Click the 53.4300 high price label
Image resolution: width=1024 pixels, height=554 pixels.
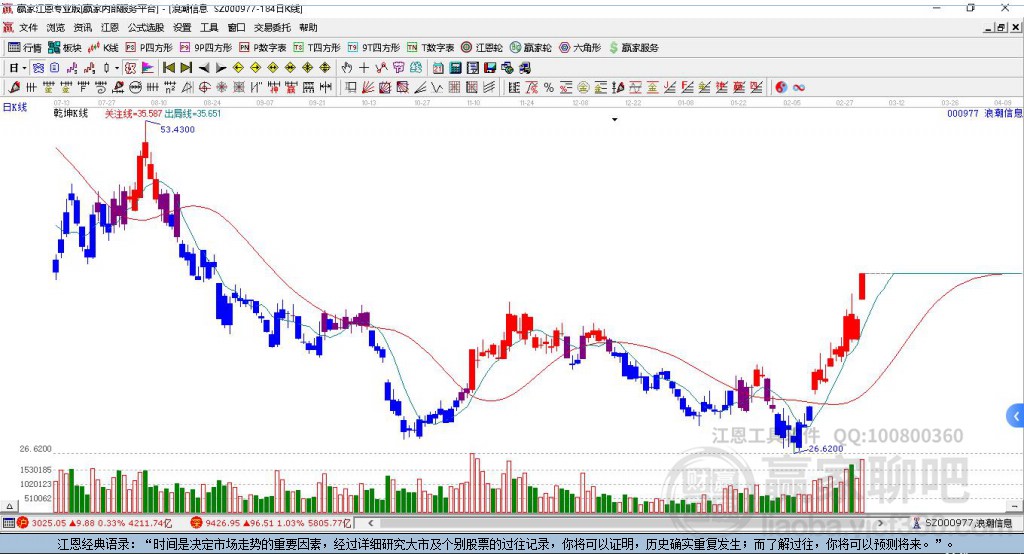pyautogui.click(x=178, y=129)
